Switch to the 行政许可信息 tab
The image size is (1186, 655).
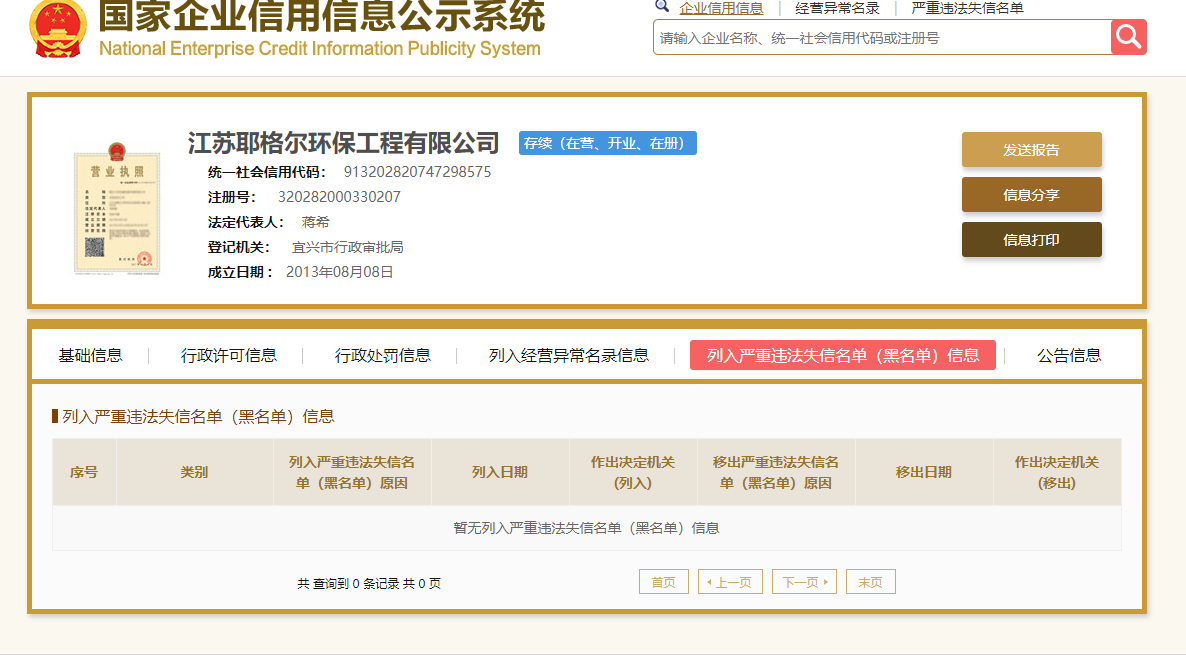(228, 355)
